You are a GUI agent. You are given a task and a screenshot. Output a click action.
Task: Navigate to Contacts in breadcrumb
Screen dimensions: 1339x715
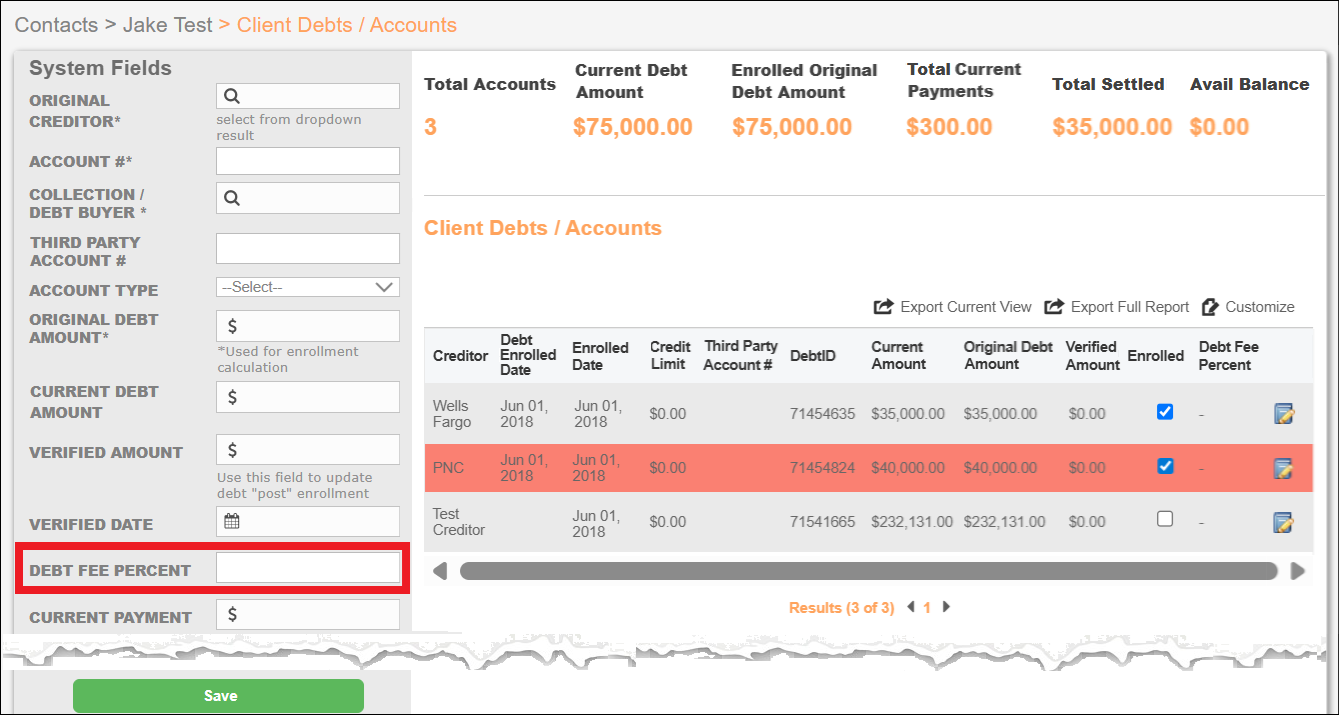click(56, 25)
